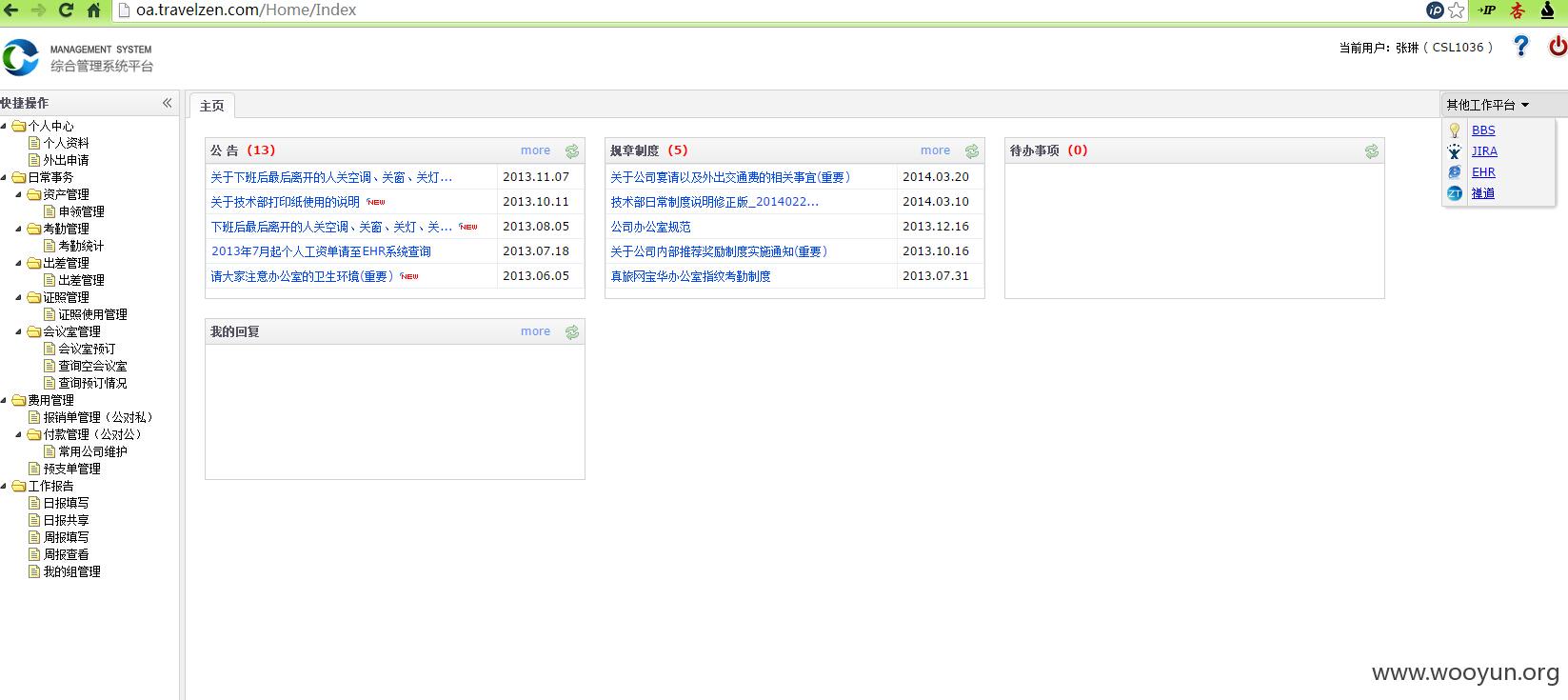The image size is (1568, 700).
Task: Select the 主页 tab
Action: point(212,106)
